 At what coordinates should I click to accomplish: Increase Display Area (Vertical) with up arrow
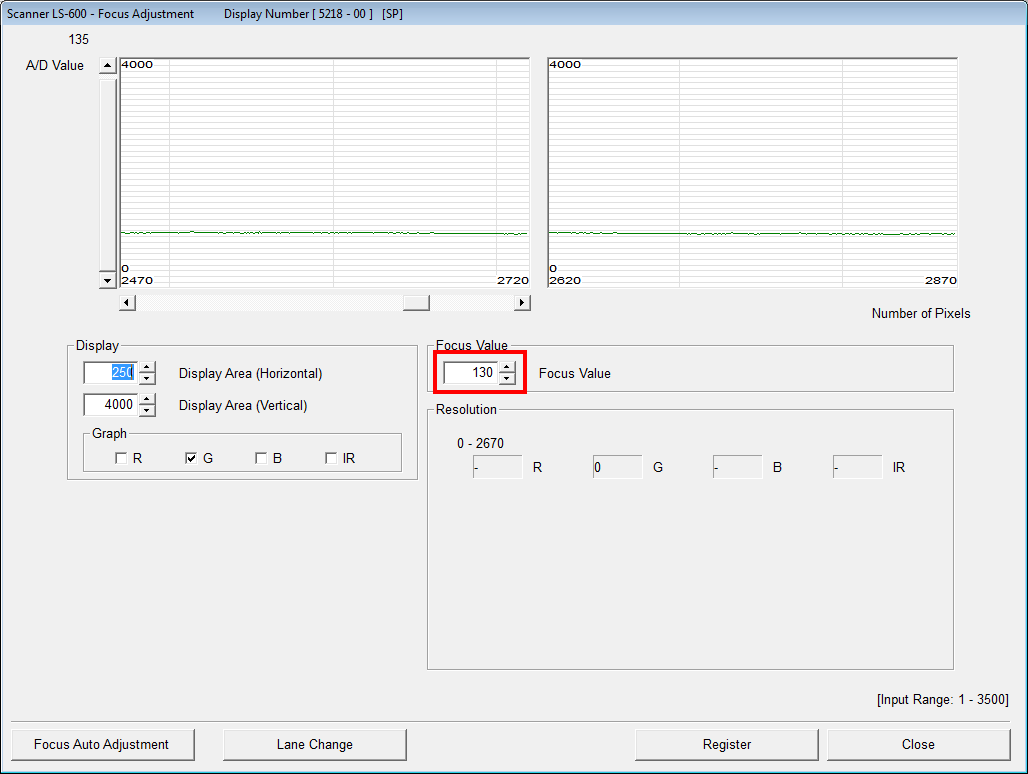coord(148,399)
